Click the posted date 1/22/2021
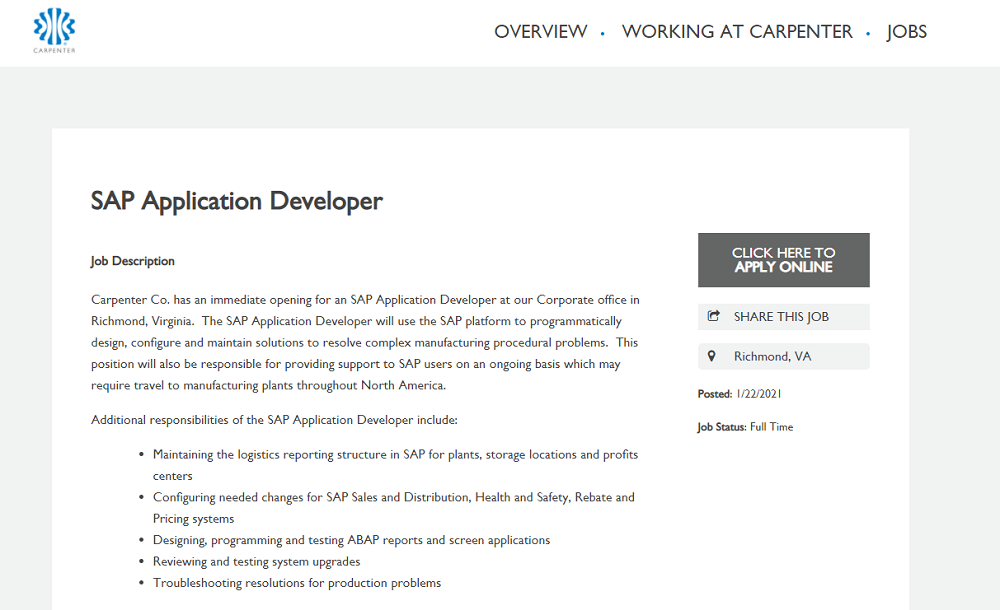 pyautogui.click(x=758, y=394)
